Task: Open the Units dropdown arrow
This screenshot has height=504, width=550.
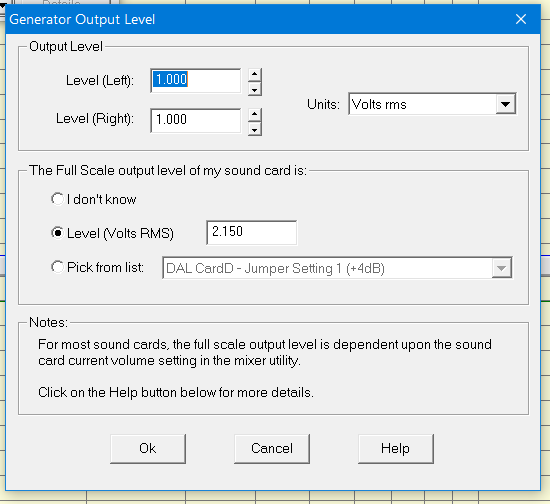Action: (x=505, y=104)
